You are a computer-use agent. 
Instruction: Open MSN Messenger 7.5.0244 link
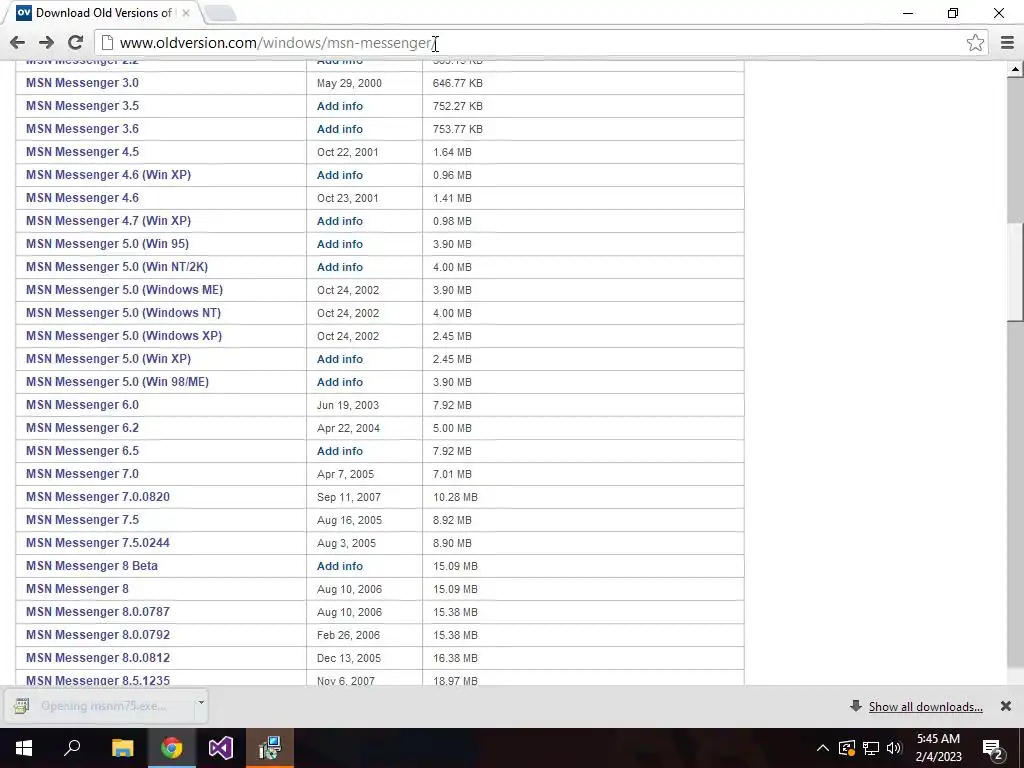pyautogui.click(x=98, y=543)
